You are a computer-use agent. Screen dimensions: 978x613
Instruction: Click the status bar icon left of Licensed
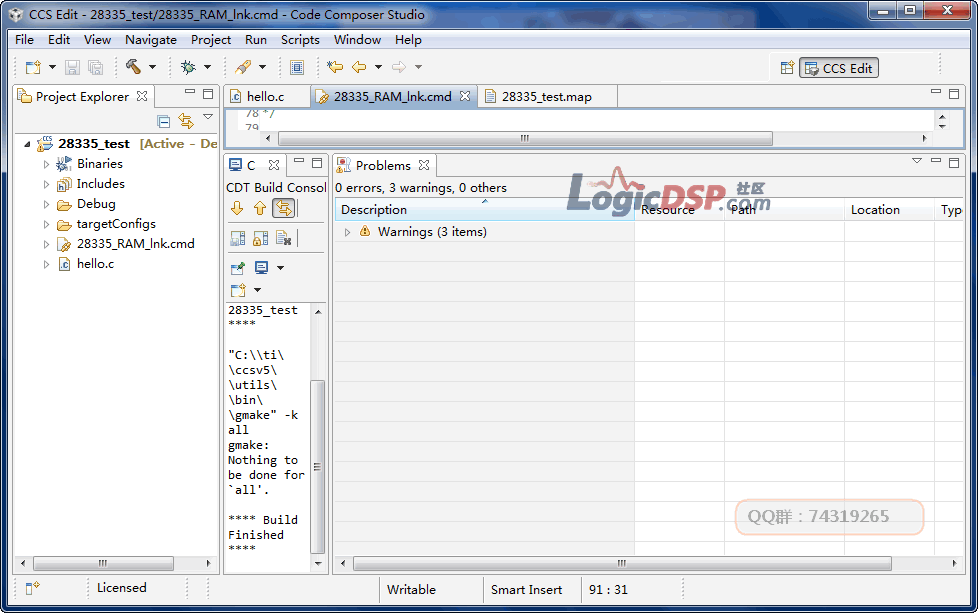32,588
